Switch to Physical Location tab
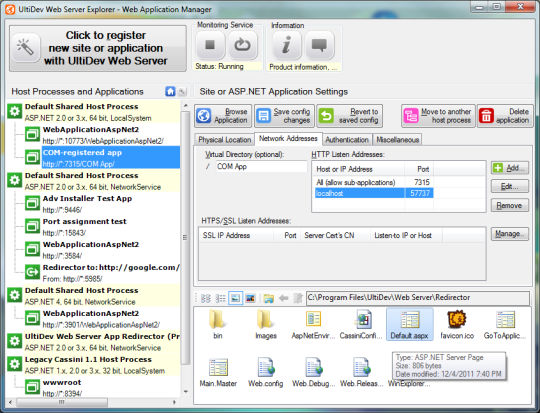Image resolution: width=540 pixels, height=413 pixels. (225, 140)
